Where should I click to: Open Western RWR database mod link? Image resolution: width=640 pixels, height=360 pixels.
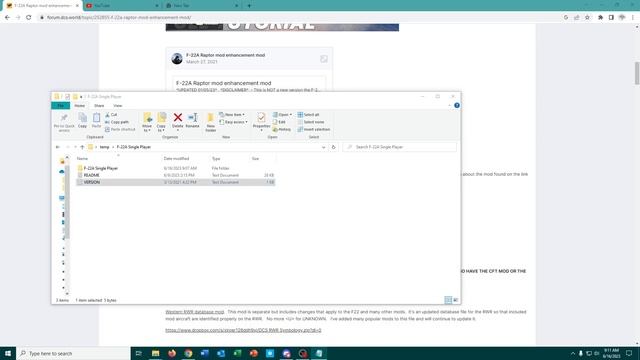click(x=195, y=312)
